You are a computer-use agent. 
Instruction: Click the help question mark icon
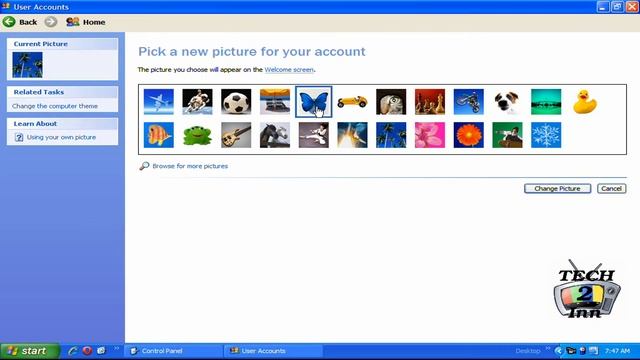(x=19, y=138)
